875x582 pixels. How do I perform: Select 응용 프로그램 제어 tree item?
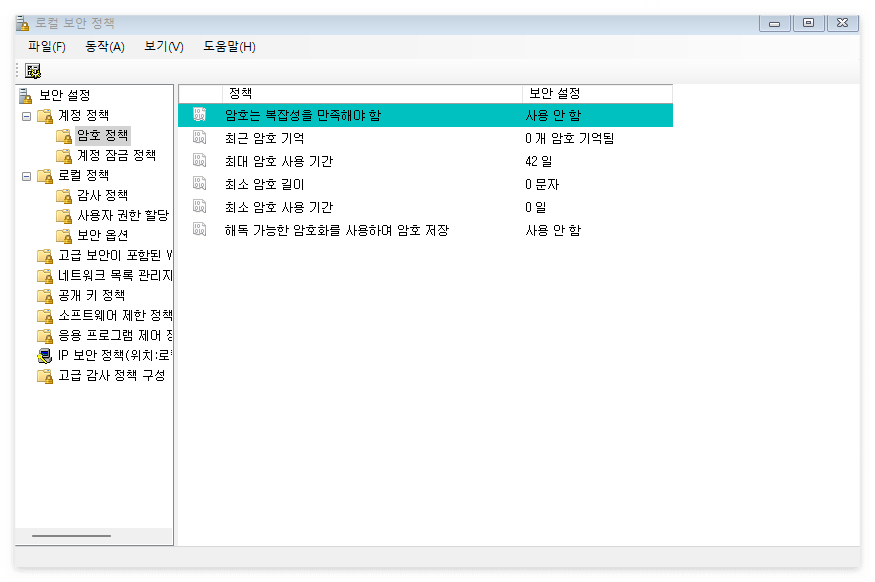[x=115, y=335]
